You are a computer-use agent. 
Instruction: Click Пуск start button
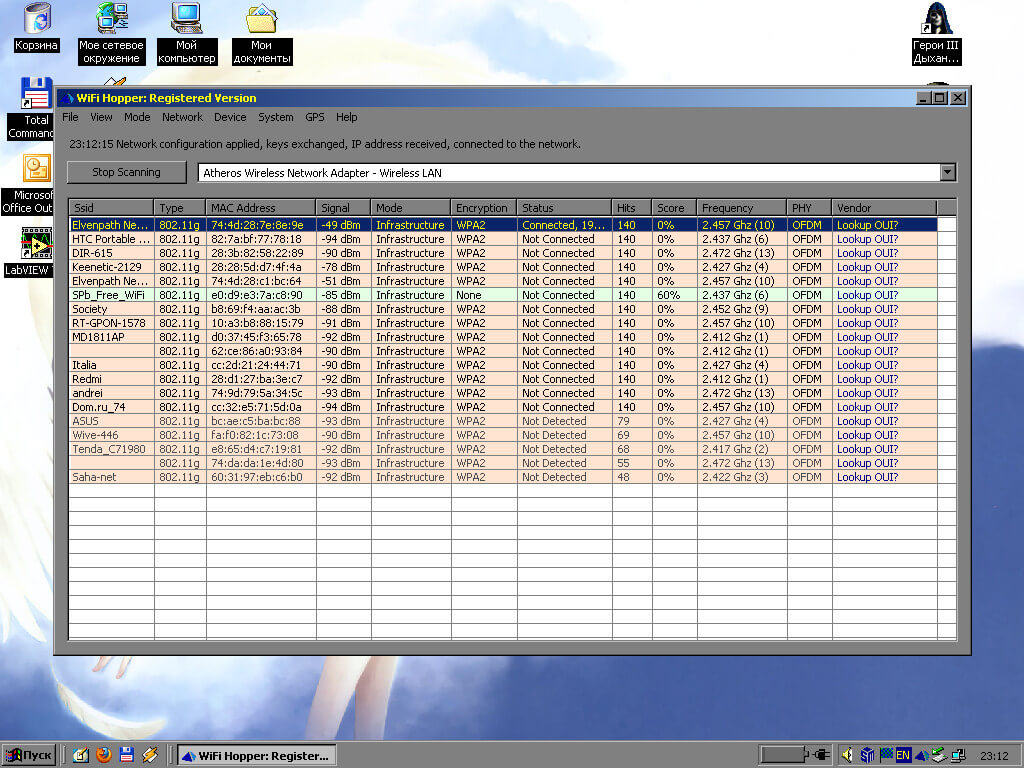(x=29, y=755)
